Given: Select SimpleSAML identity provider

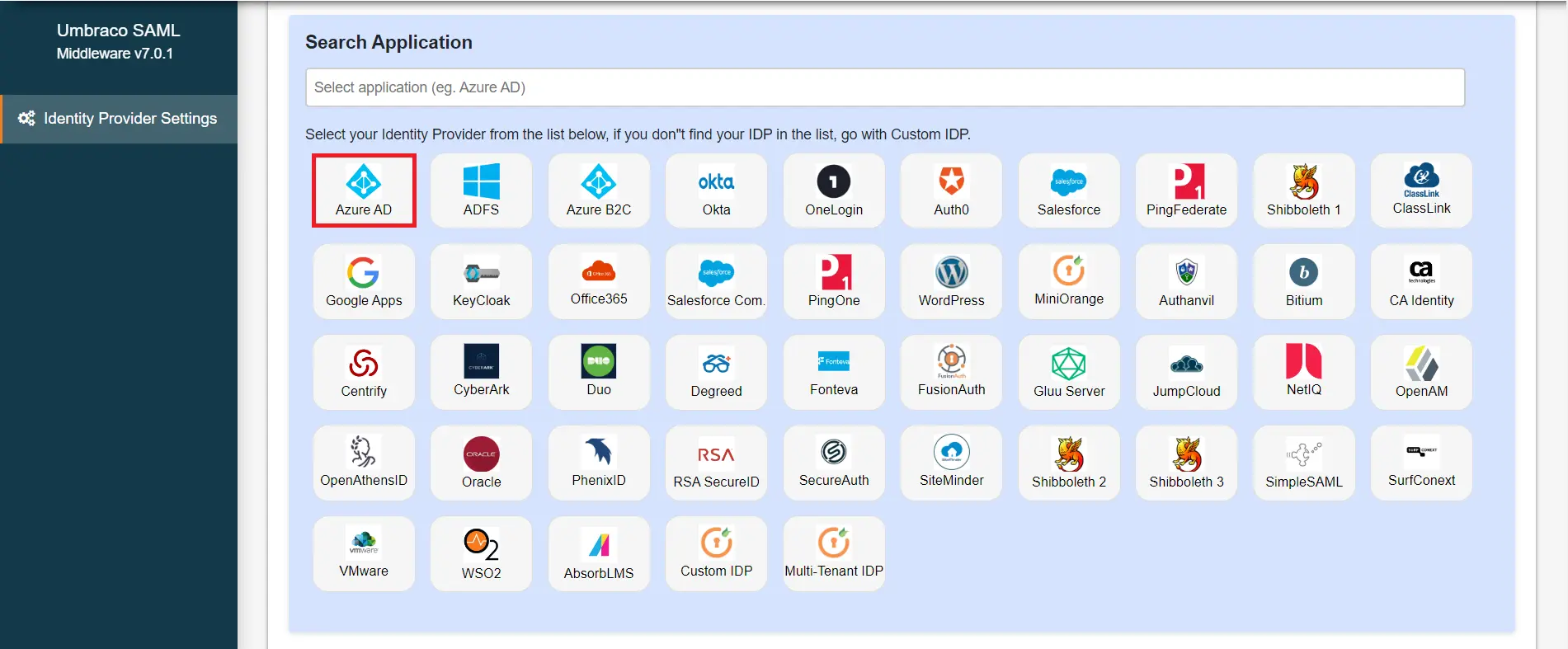Looking at the screenshot, I should pos(1304,463).
